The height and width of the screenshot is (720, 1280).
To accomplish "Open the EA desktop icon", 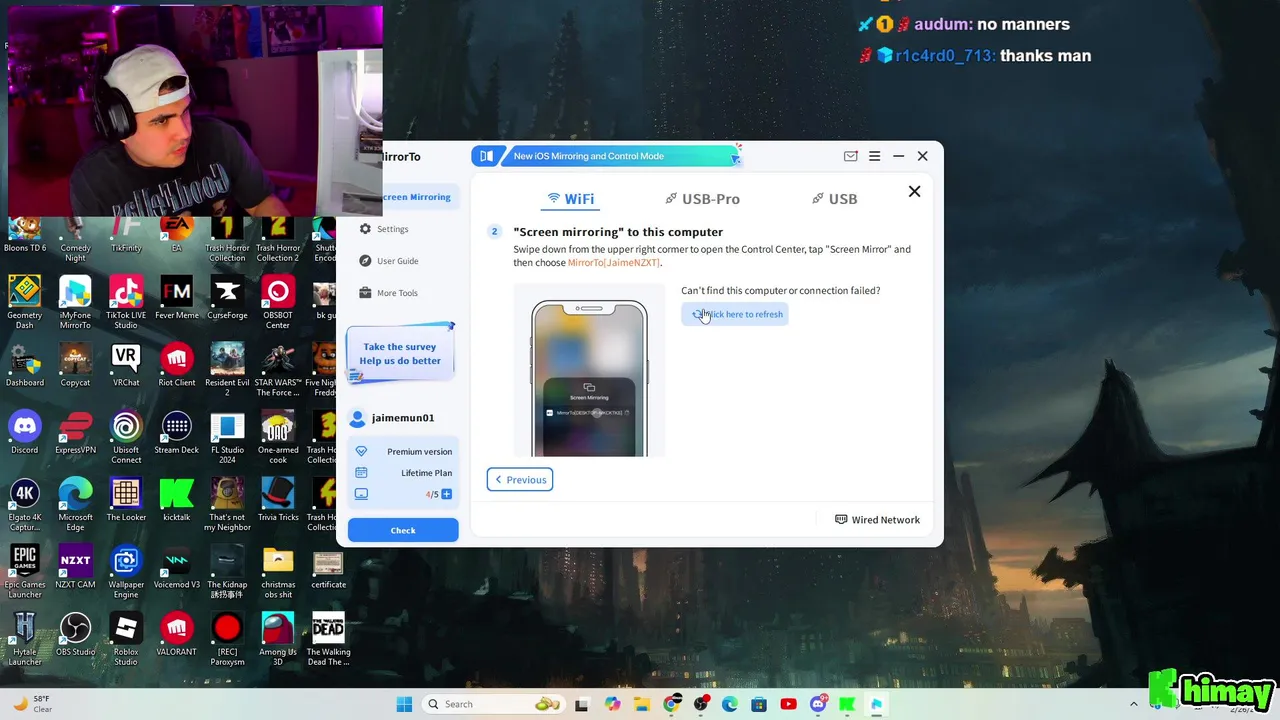I will pyautogui.click(x=176, y=236).
